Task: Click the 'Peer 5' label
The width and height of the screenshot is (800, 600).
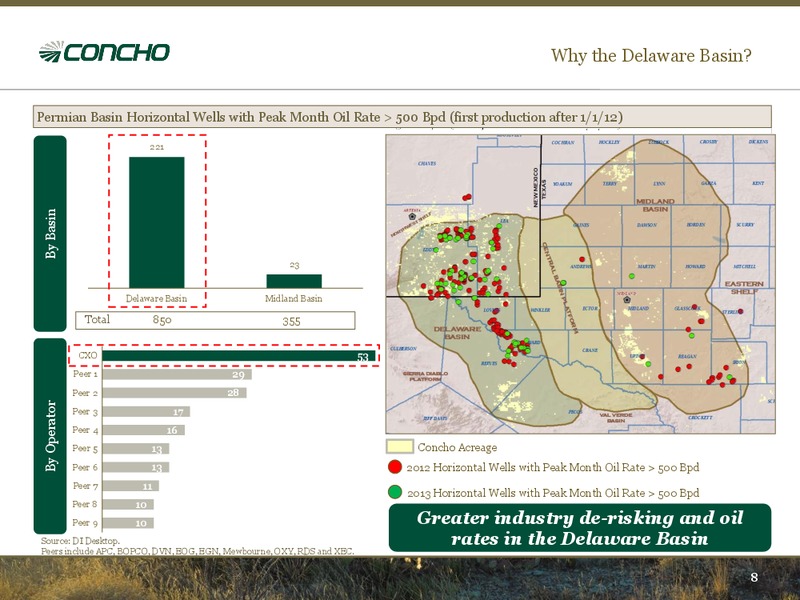Action: pyautogui.click(x=85, y=448)
